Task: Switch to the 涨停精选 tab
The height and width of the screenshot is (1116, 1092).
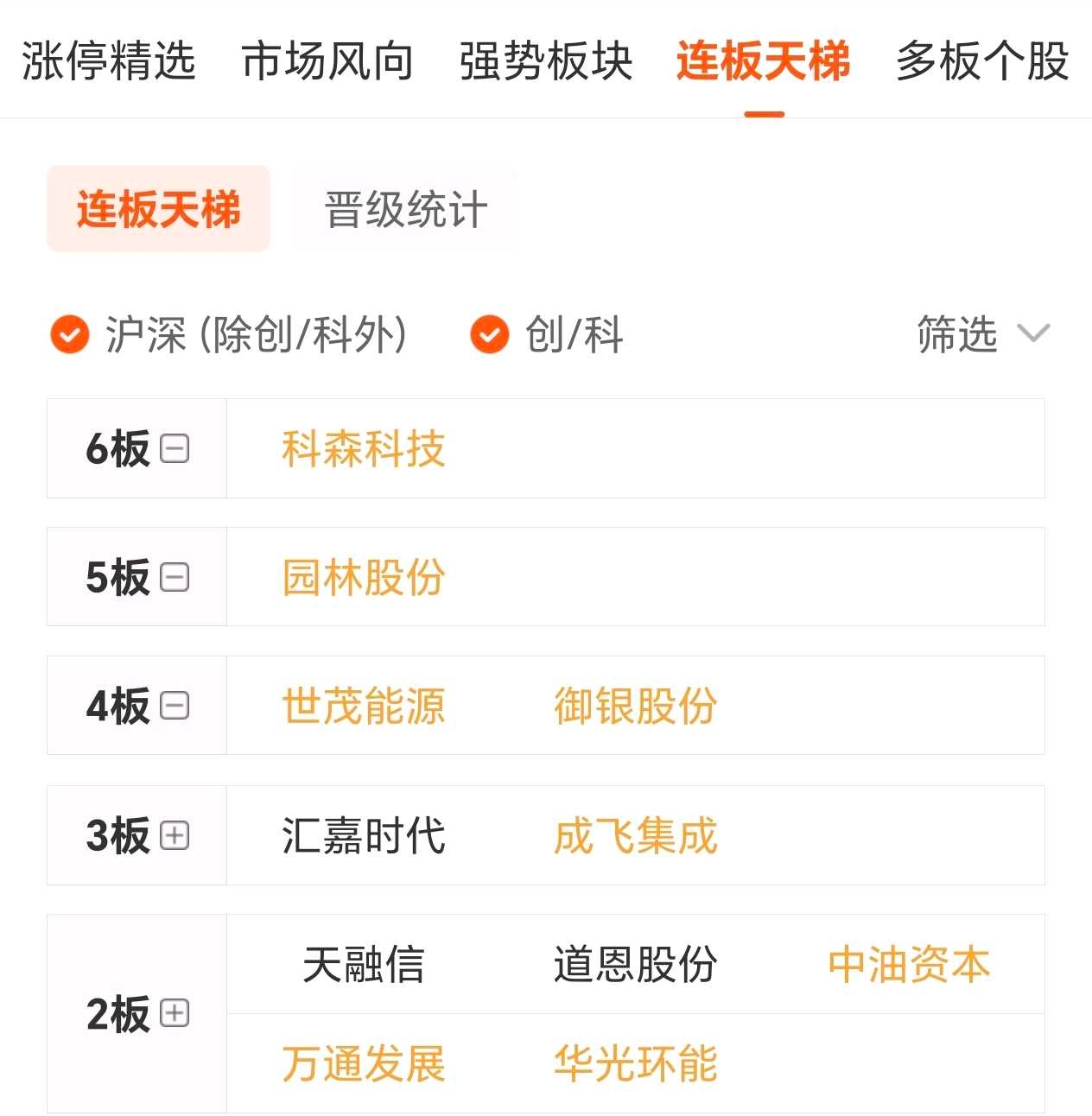Action: (x=109, y=61)
